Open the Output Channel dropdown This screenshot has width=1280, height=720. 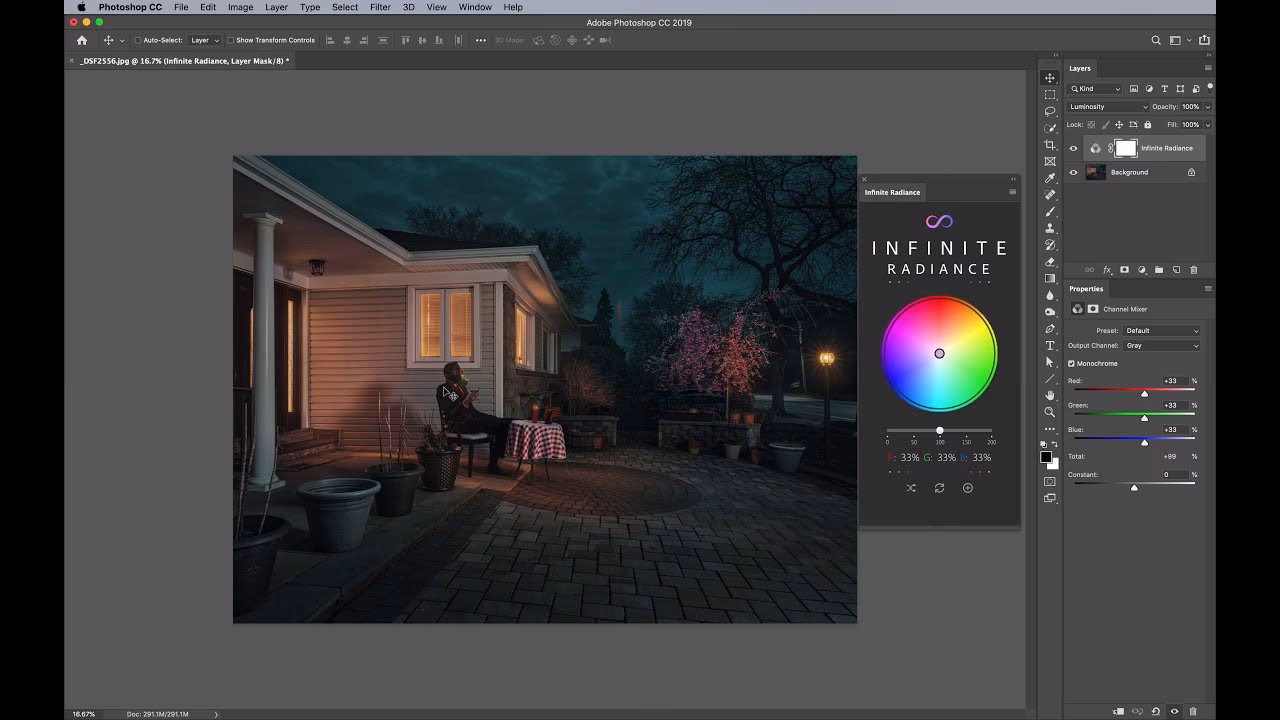tap(1160, 346)
